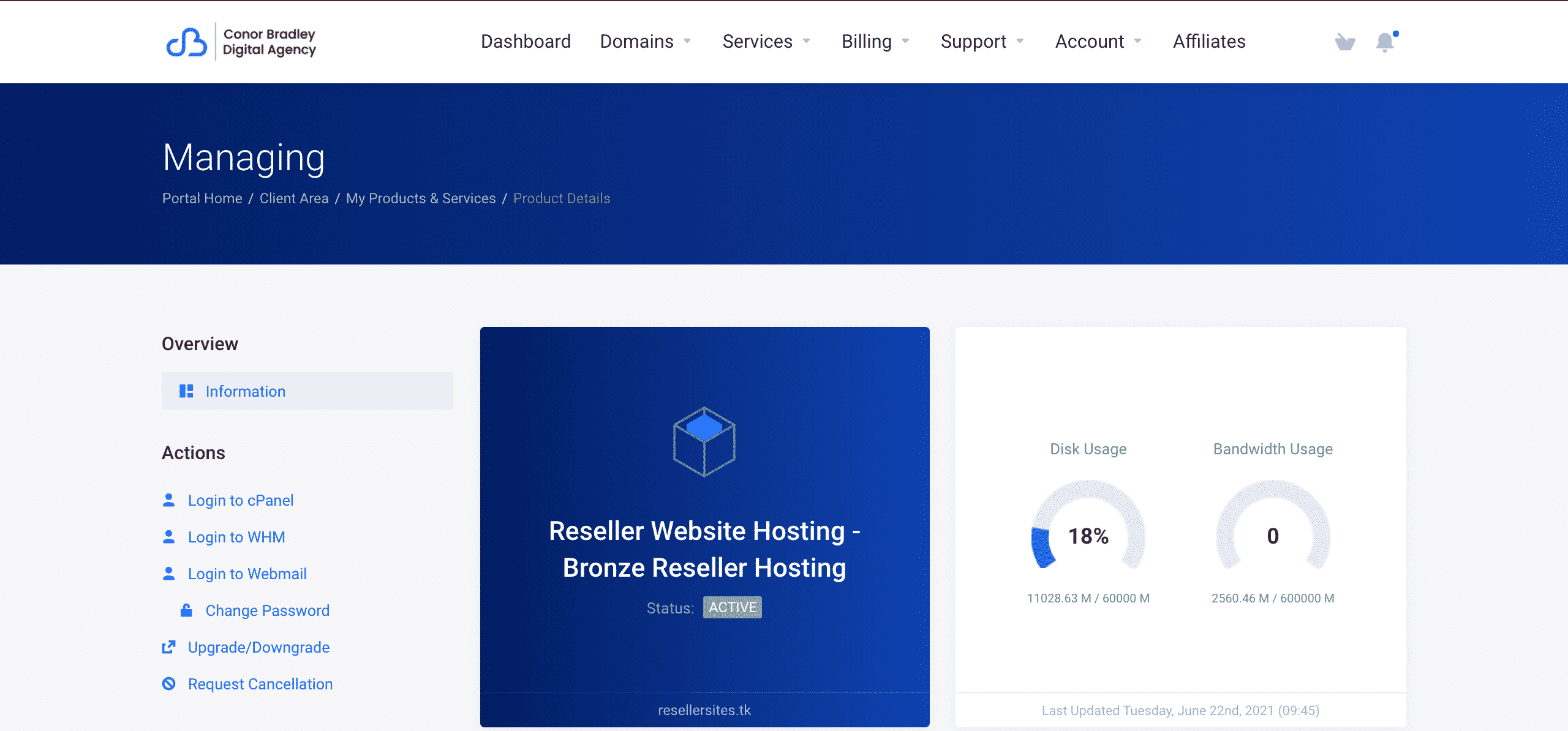
Task: Open the Services menu label
Action: click(757, 41)
